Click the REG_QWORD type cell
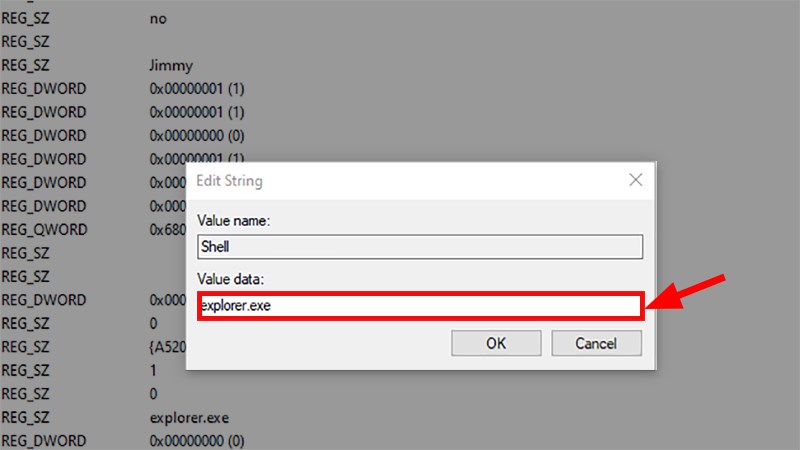Viewport: 800px width, 450px height. (44, 230)
